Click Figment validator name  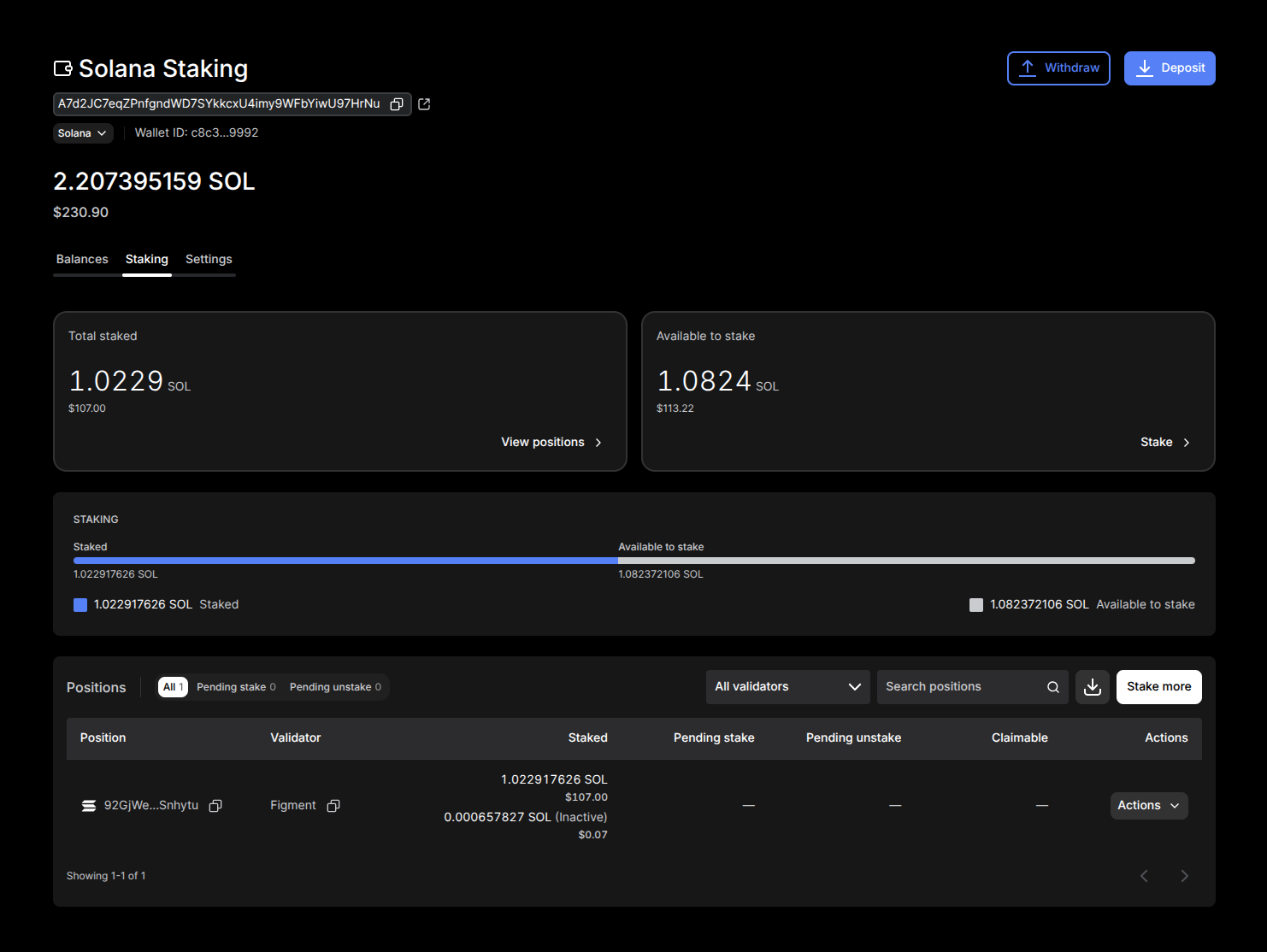[293, 806]
